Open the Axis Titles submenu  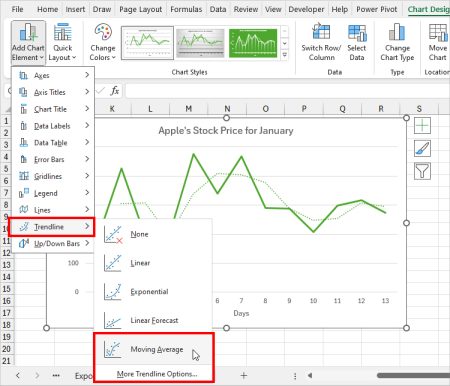coord(53,92)
